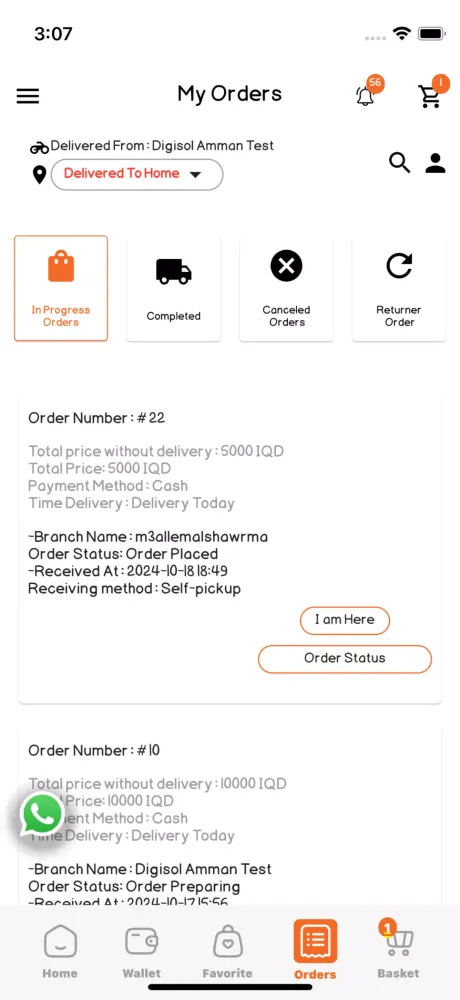Click the dropdown arrow beside Delivered To Home
Viewport: 460px width, 1000px height.
click(196, 175)
